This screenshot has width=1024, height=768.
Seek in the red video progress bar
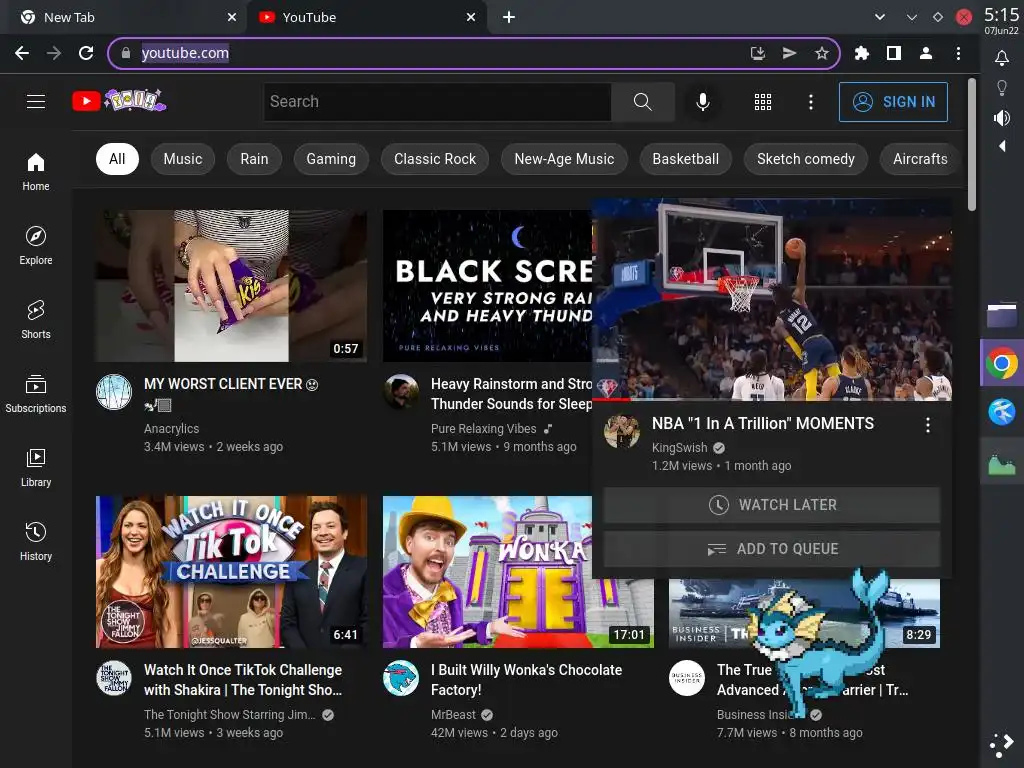pos(771,398)
